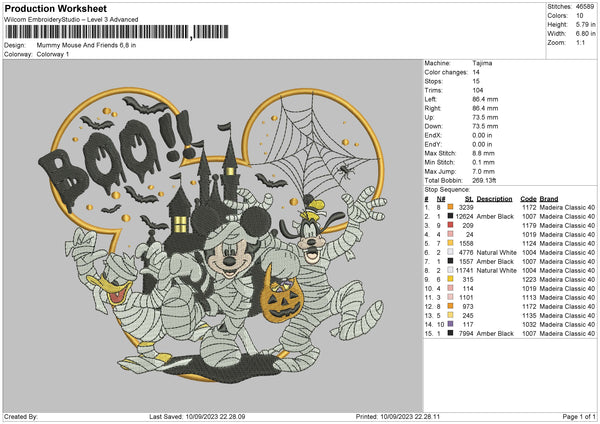The width and height of the screenshot is (600, 424).
Task: Click stitch count "12624" in stop 2
Action: coord(465,216)
